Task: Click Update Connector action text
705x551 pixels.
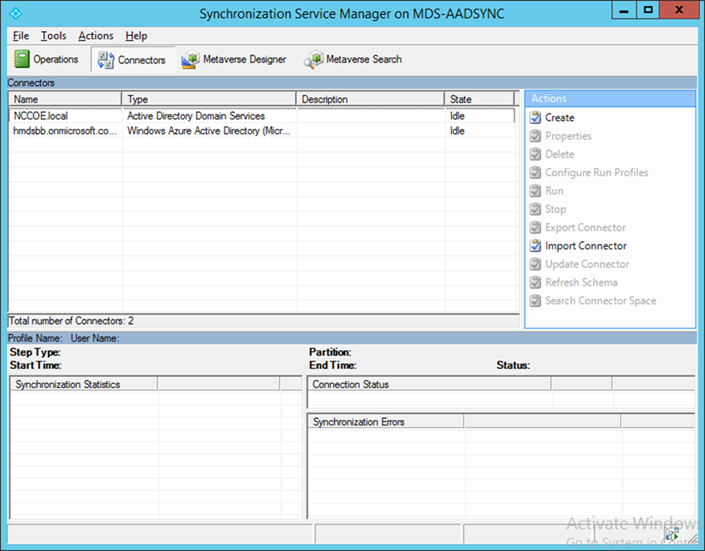Action: pyautogui.click(x=587, y=264)
